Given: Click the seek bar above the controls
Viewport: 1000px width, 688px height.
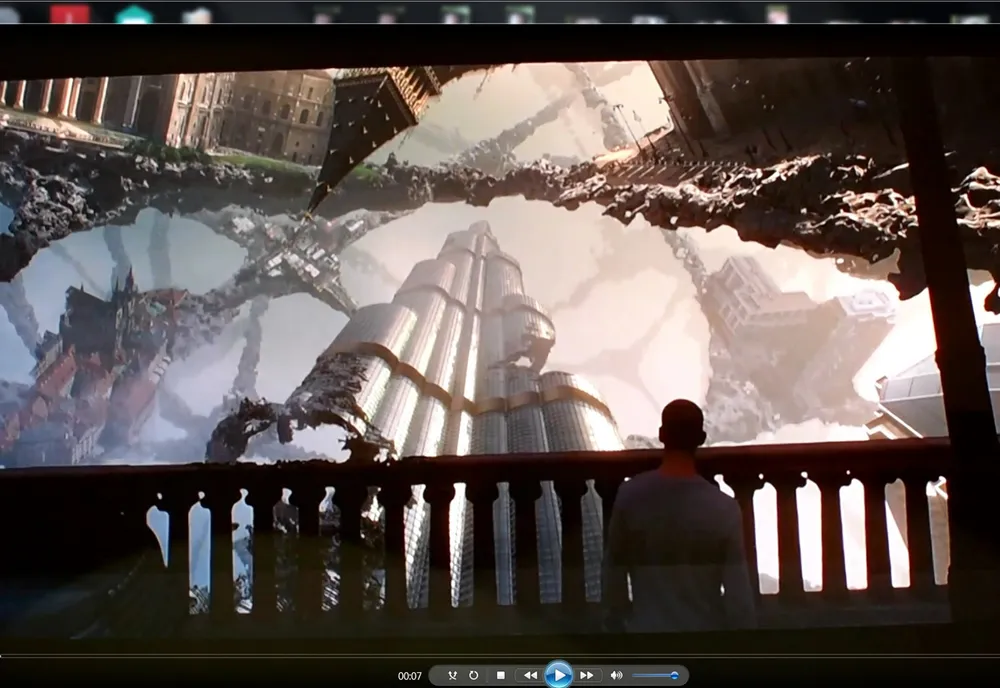Looking at the screenshot, I should click(x=500, y=655).
